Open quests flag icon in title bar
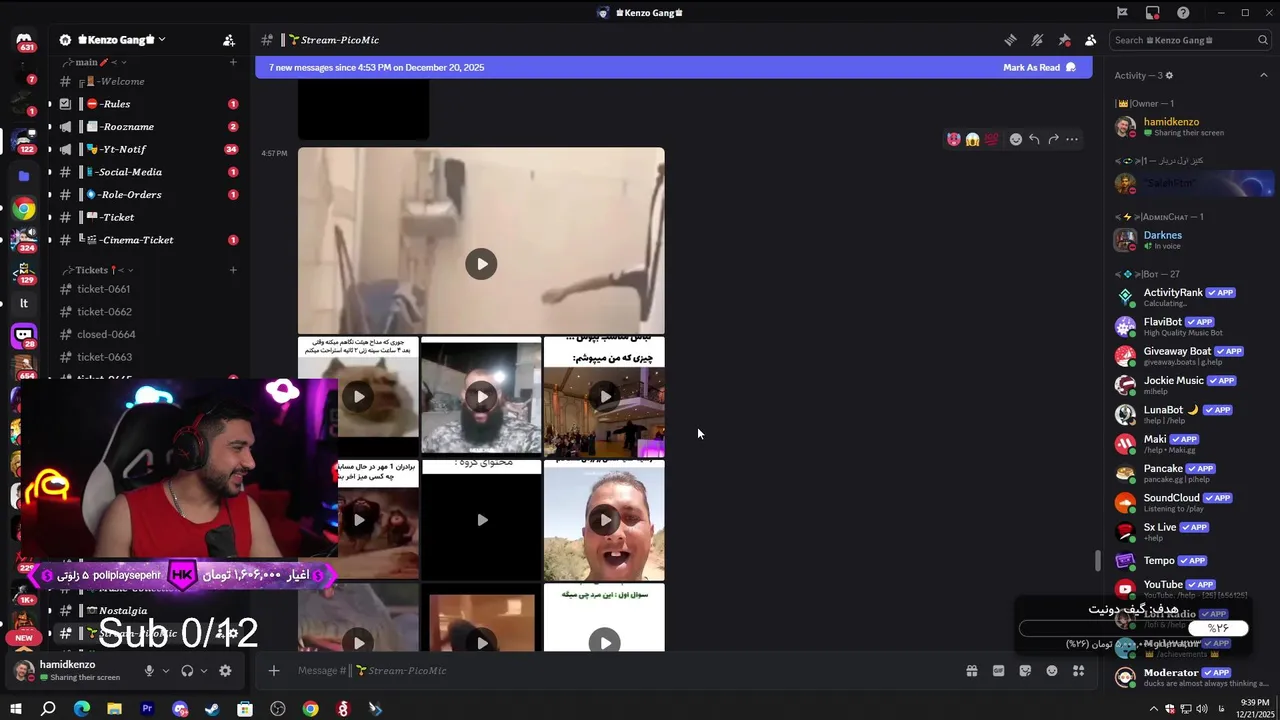1280x720 pixels. point(1122,13)
